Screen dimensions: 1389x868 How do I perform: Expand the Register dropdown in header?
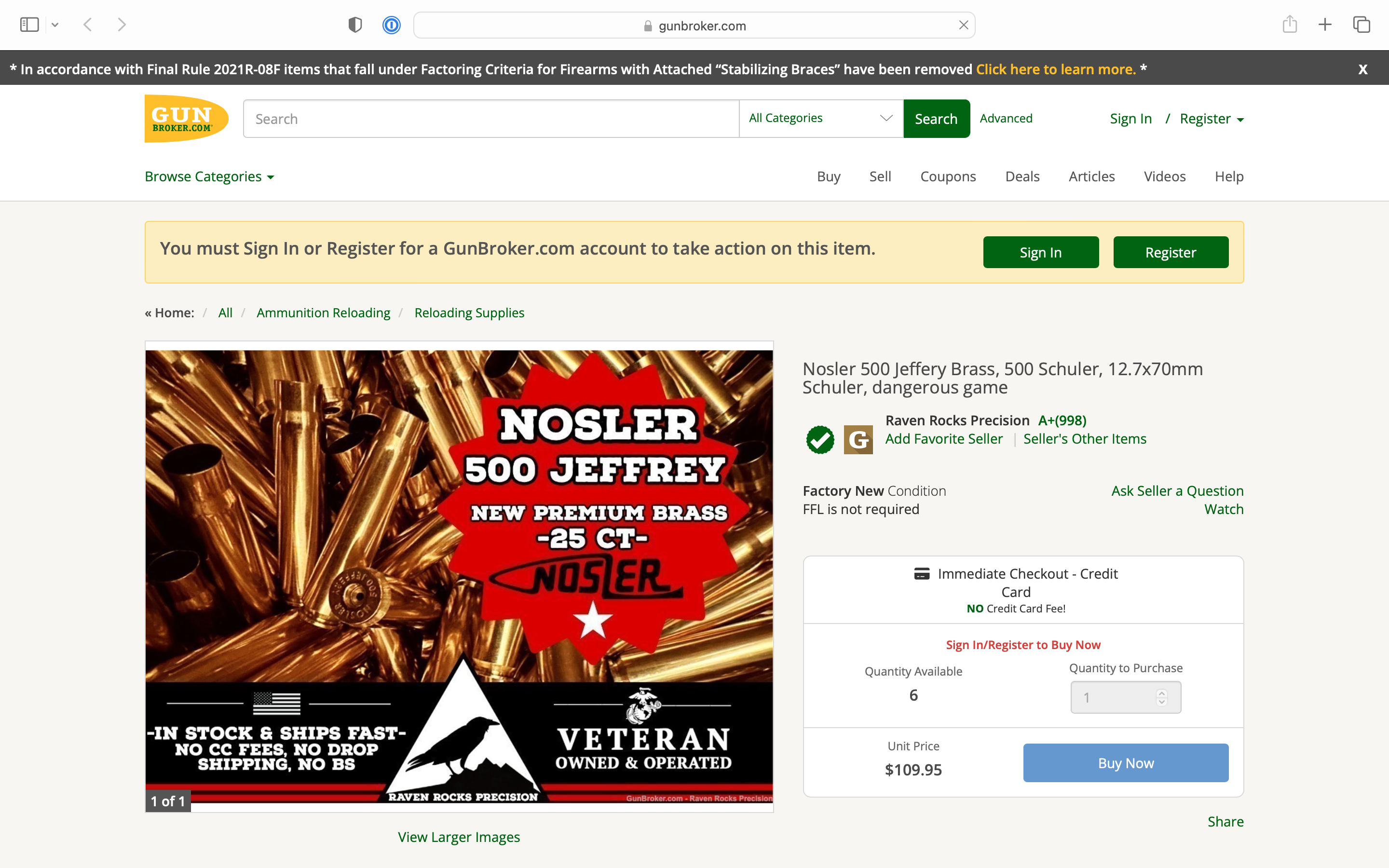pyautogui.click(x=1212, y=119)
